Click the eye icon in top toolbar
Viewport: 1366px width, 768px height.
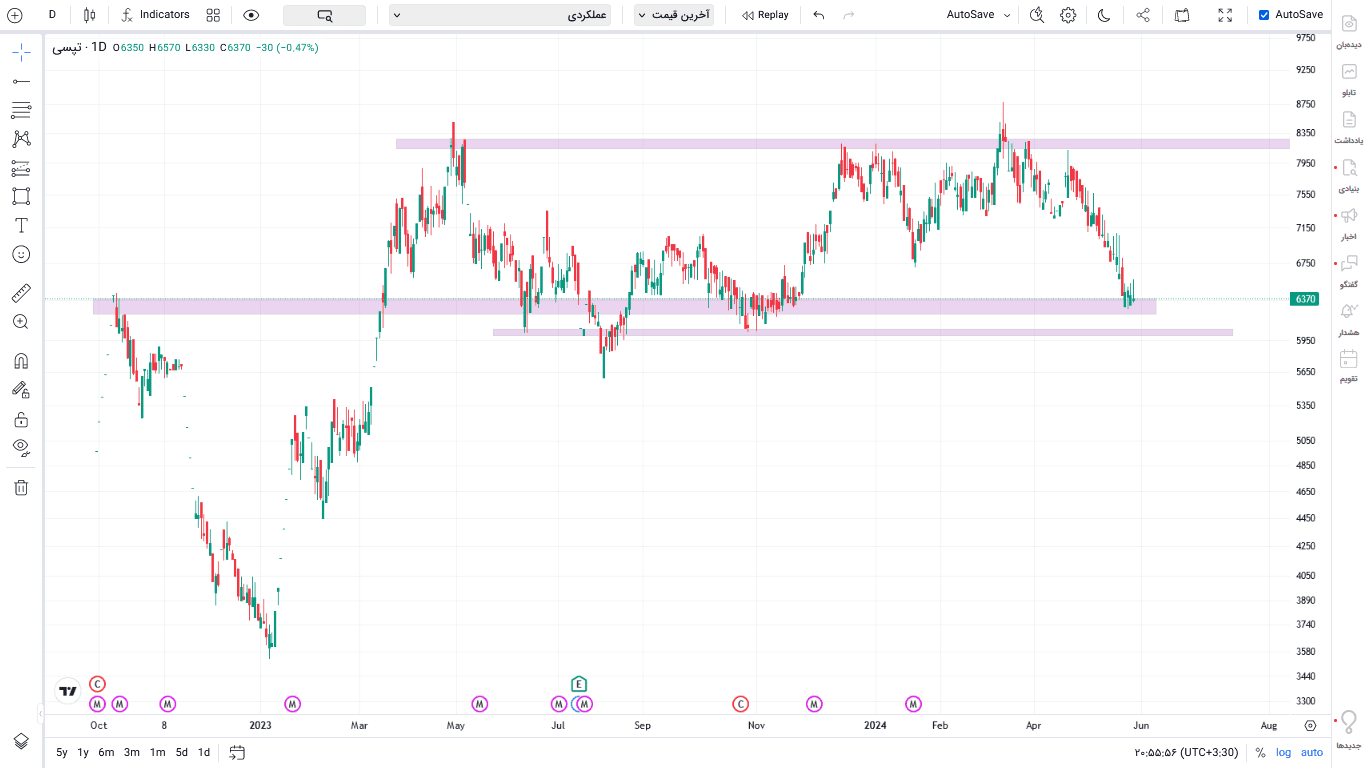pos(251,15)
